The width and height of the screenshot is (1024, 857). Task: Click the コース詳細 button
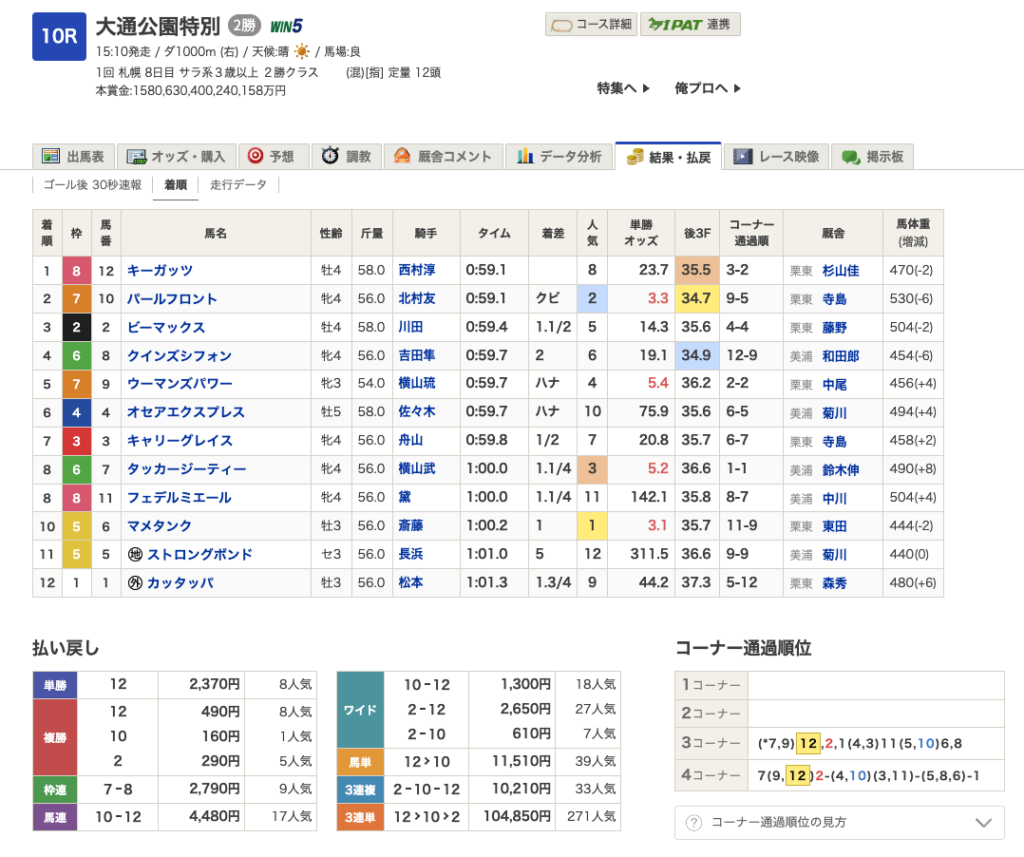click(591, 25)
